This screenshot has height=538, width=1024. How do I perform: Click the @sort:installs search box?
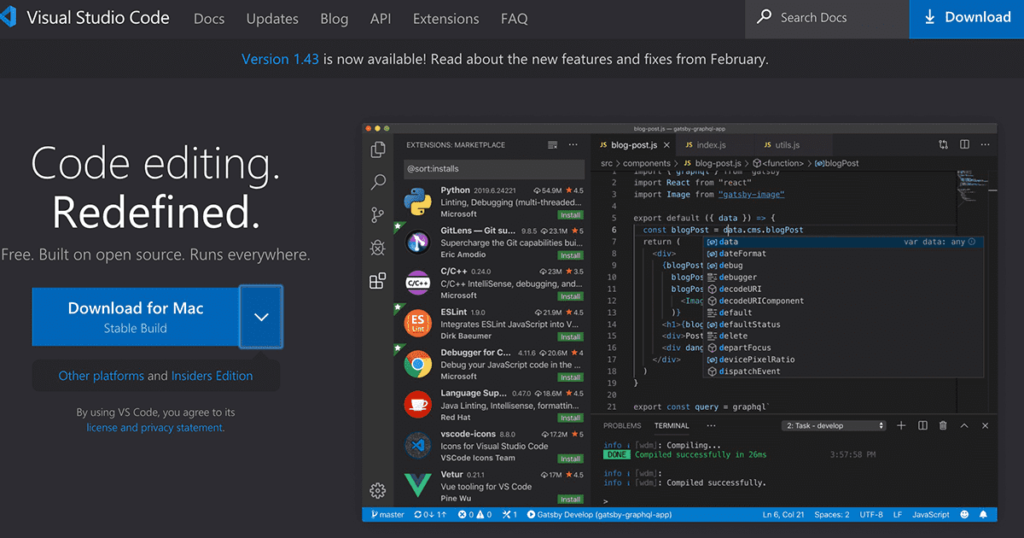(x=494, y=168)
